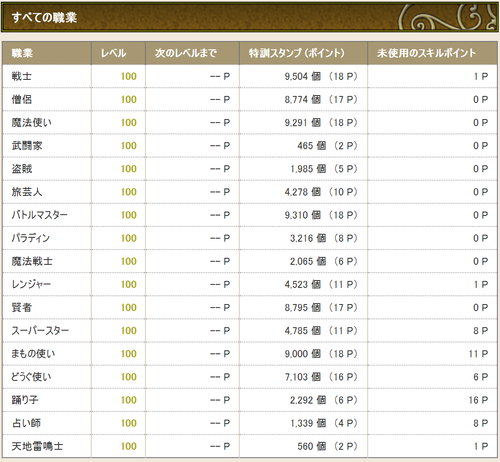This screenshot has width=500, height=462.
Task: Click the 特訓スタンプ（ポイント） column header
Action: pos(297,53)
